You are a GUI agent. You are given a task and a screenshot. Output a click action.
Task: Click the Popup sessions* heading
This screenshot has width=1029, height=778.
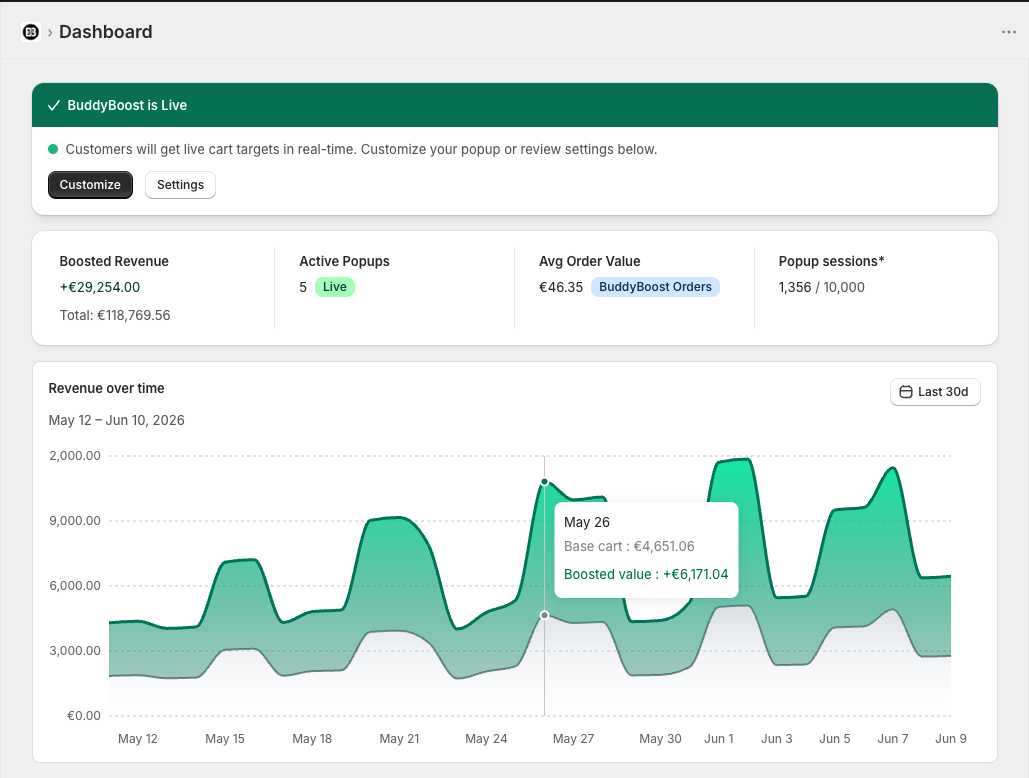[831, 261]
